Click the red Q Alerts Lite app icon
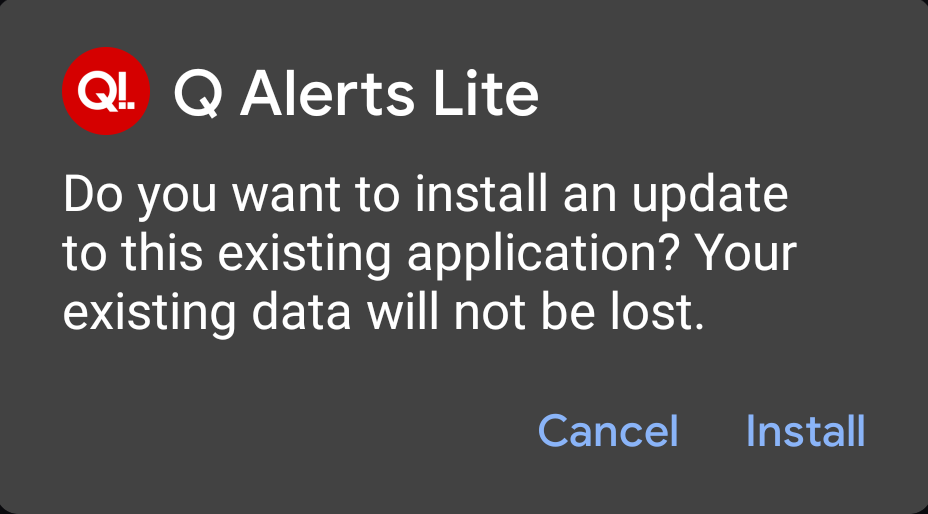The width and height of the screenshot is (928, 514). point(105,92)
